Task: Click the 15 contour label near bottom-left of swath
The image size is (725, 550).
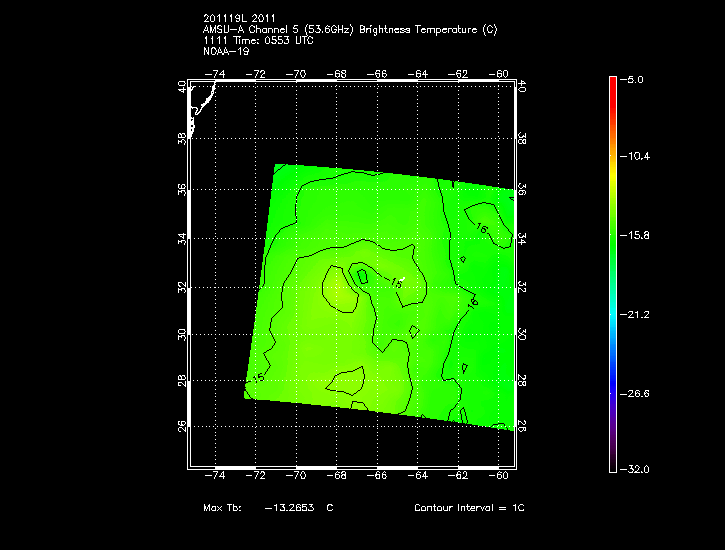Action: [x=258, y=378]
